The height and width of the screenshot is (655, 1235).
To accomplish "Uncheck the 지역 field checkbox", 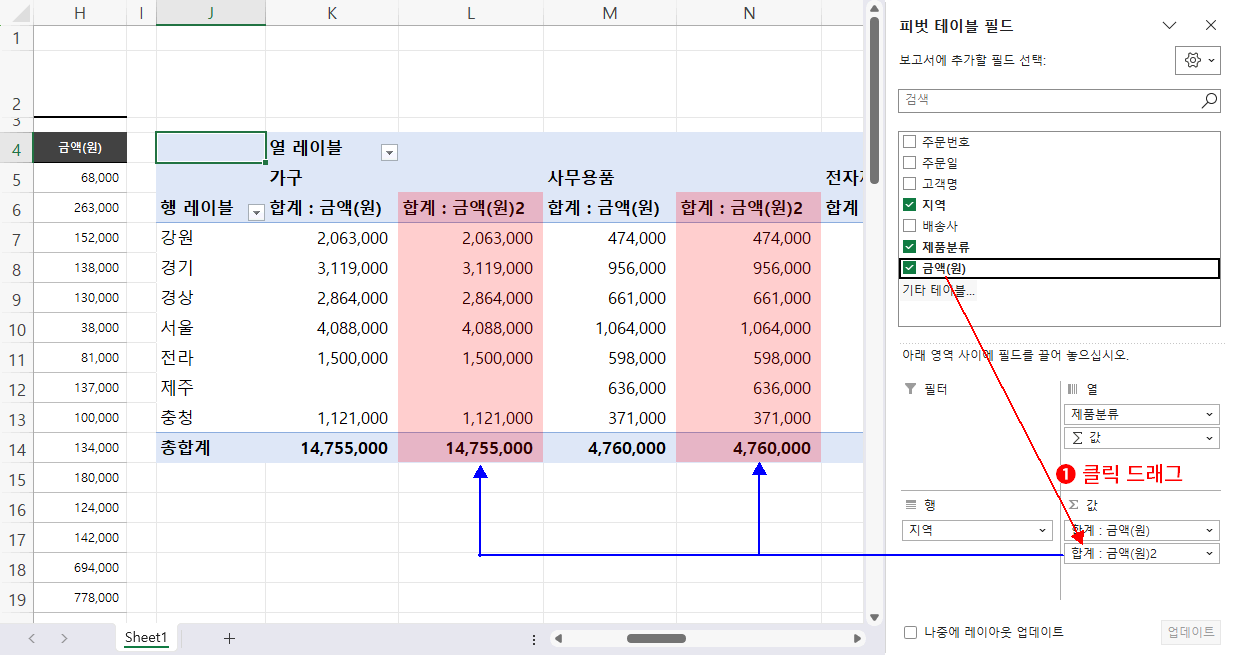I will click(x=909, y=204).
